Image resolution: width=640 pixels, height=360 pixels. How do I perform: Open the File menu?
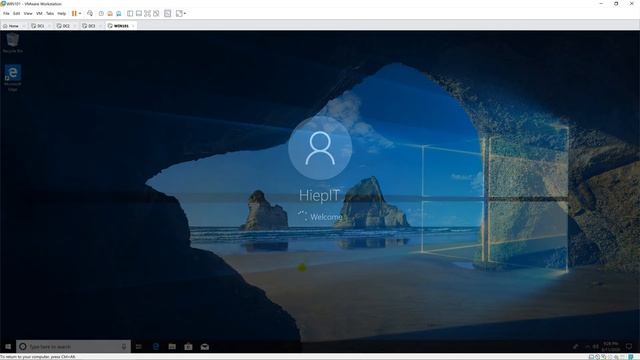tap(6, 13)
